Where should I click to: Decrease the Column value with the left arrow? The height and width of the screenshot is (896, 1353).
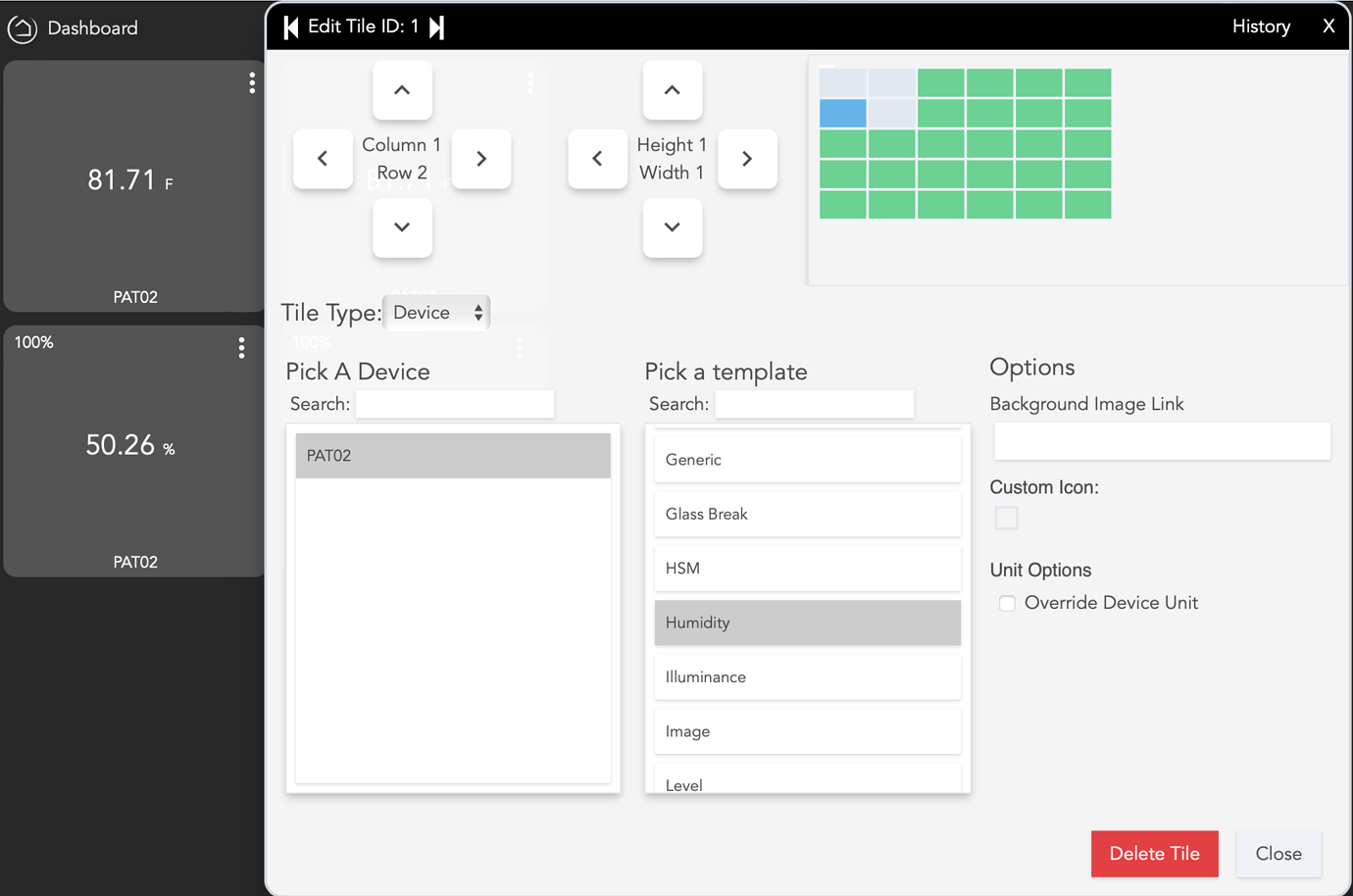pyautogui.click(x=323, y=159)
